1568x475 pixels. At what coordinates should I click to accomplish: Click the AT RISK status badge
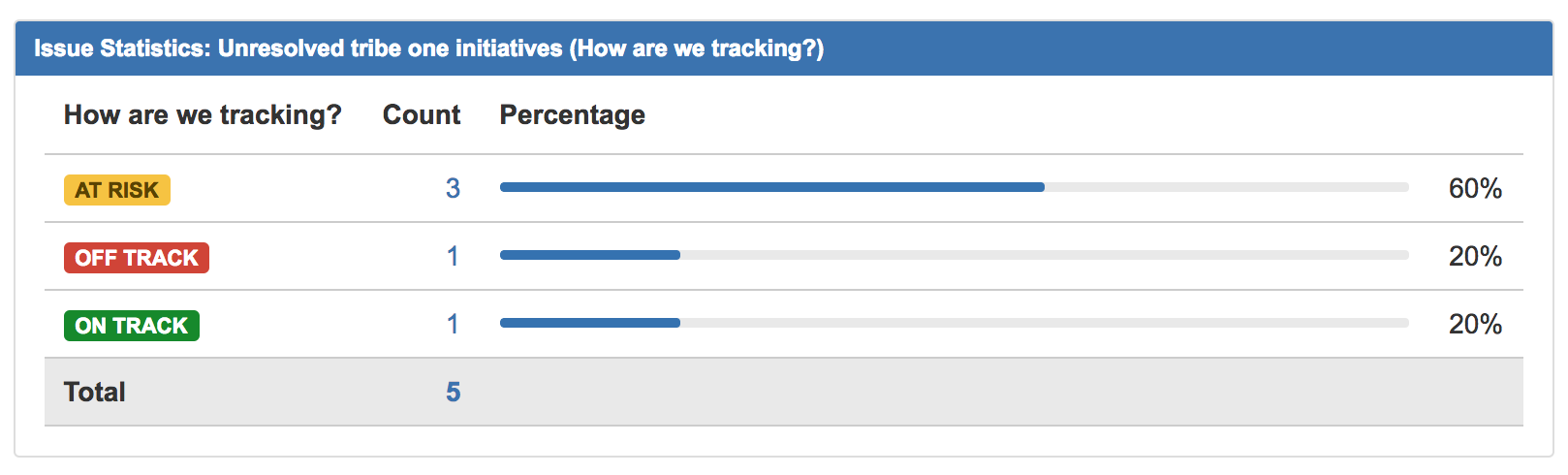[x=117, y=190]
